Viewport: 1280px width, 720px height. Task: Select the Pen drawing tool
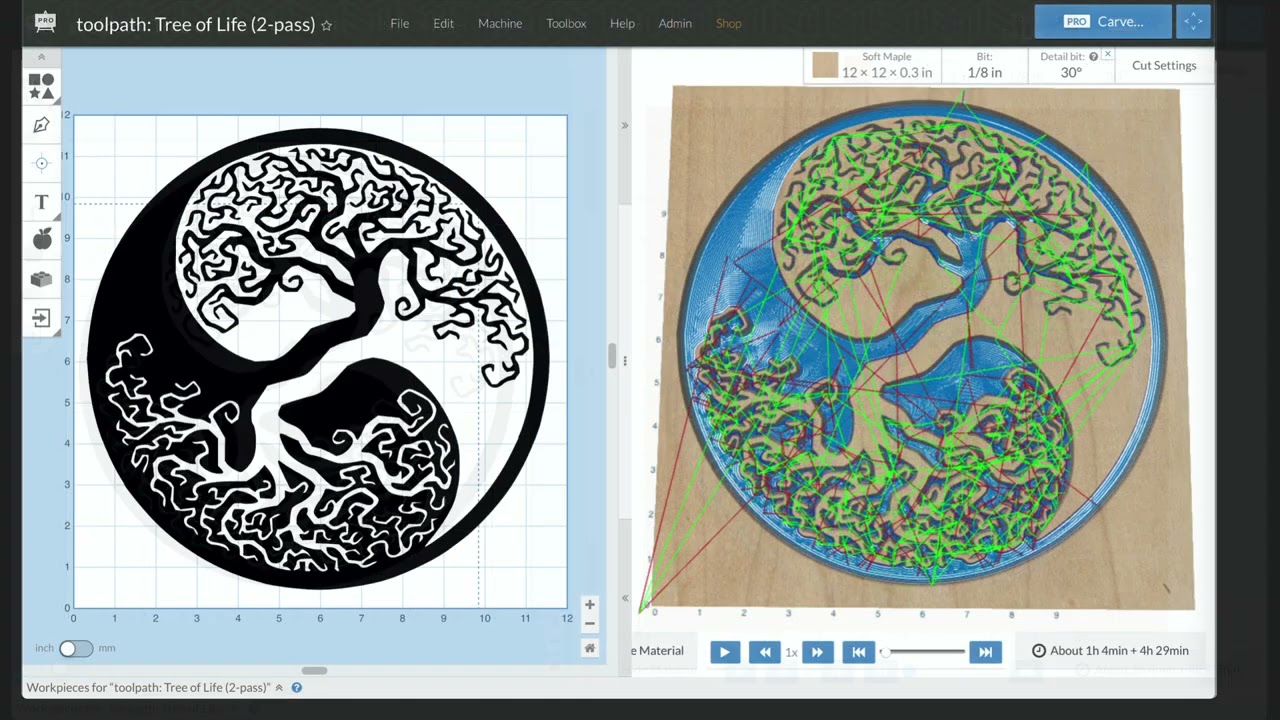click(41, 125)
